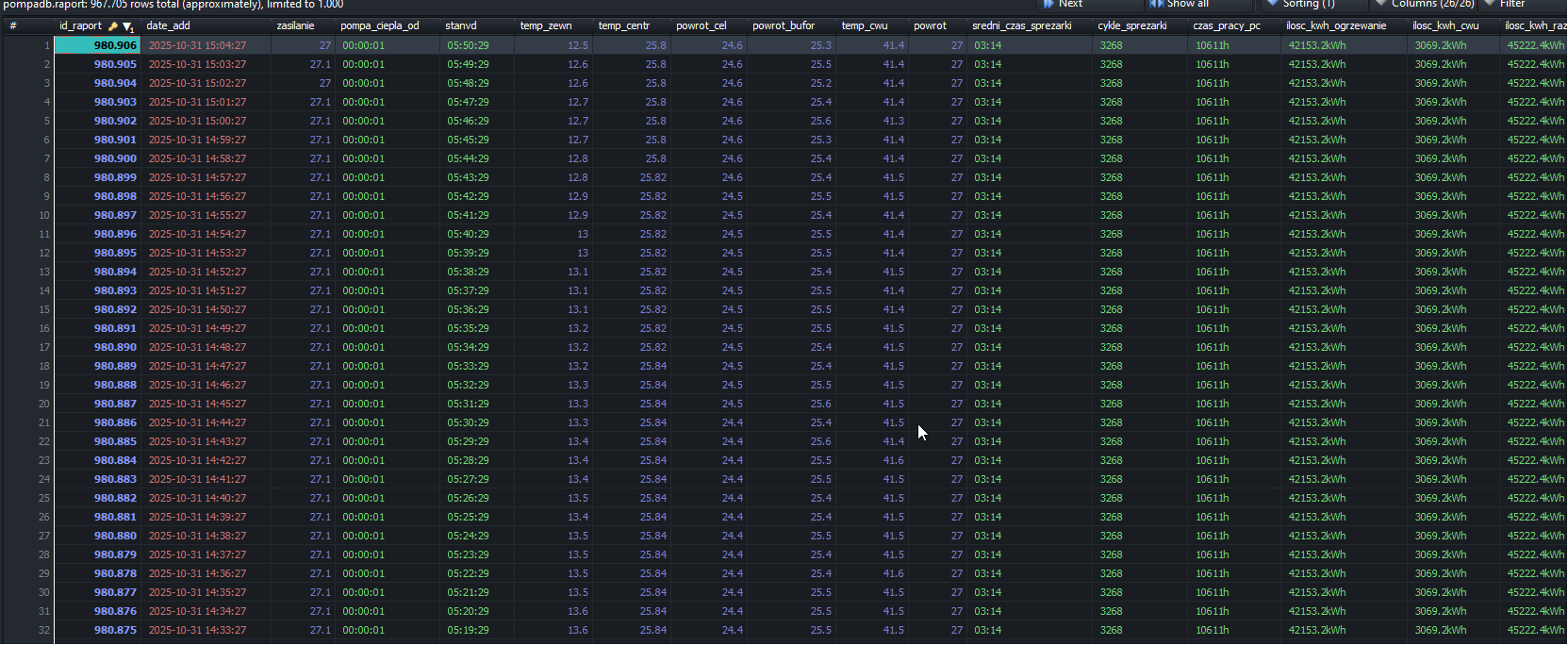The width and height of the screenshot is (1568, 645).
Task: Click the stanvd column header
Action: [461, 26]
